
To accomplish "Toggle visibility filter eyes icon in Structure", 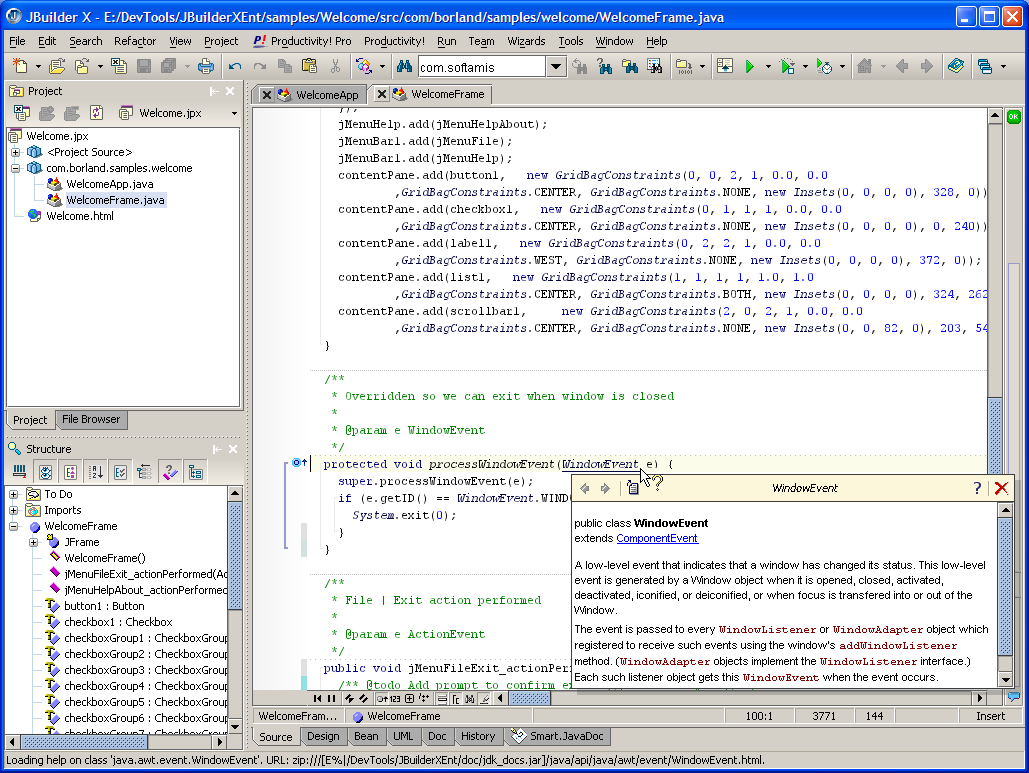I will click(x=45, y=472).
